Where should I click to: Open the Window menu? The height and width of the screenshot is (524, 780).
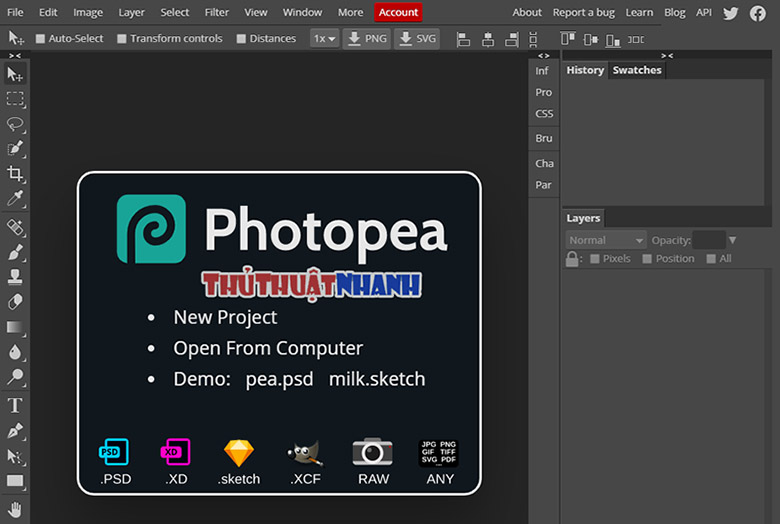coord(302,12)
